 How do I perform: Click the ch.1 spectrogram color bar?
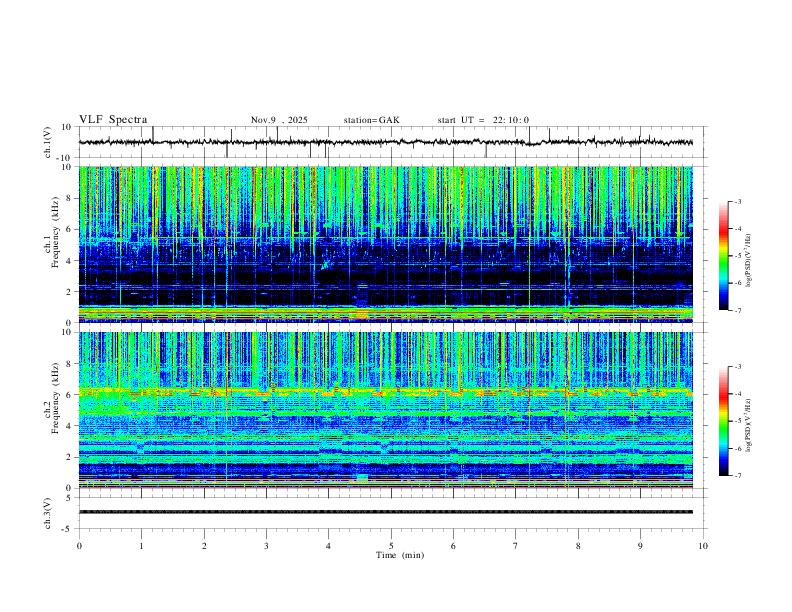click(723, 256)
